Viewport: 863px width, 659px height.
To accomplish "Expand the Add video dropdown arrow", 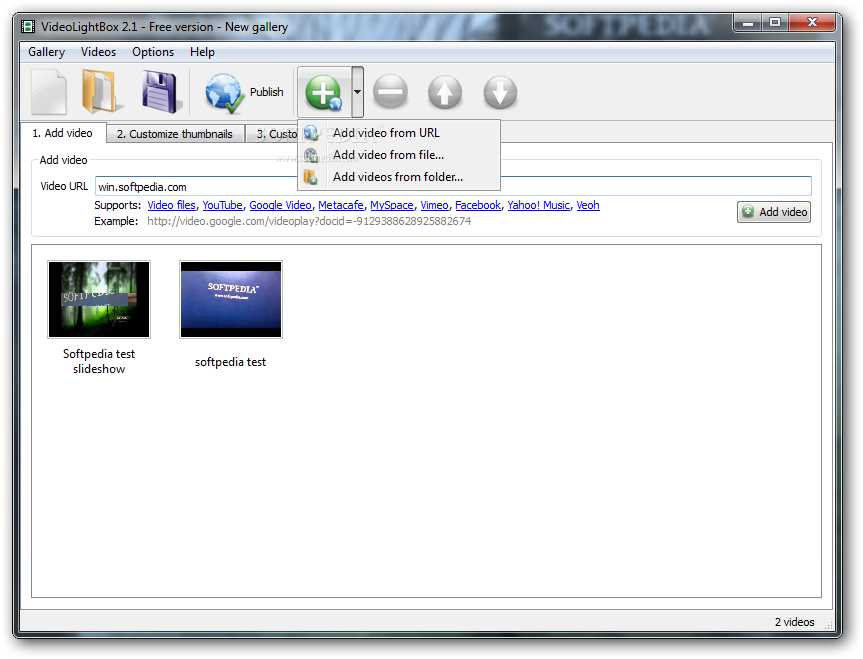I will (357, 92).
